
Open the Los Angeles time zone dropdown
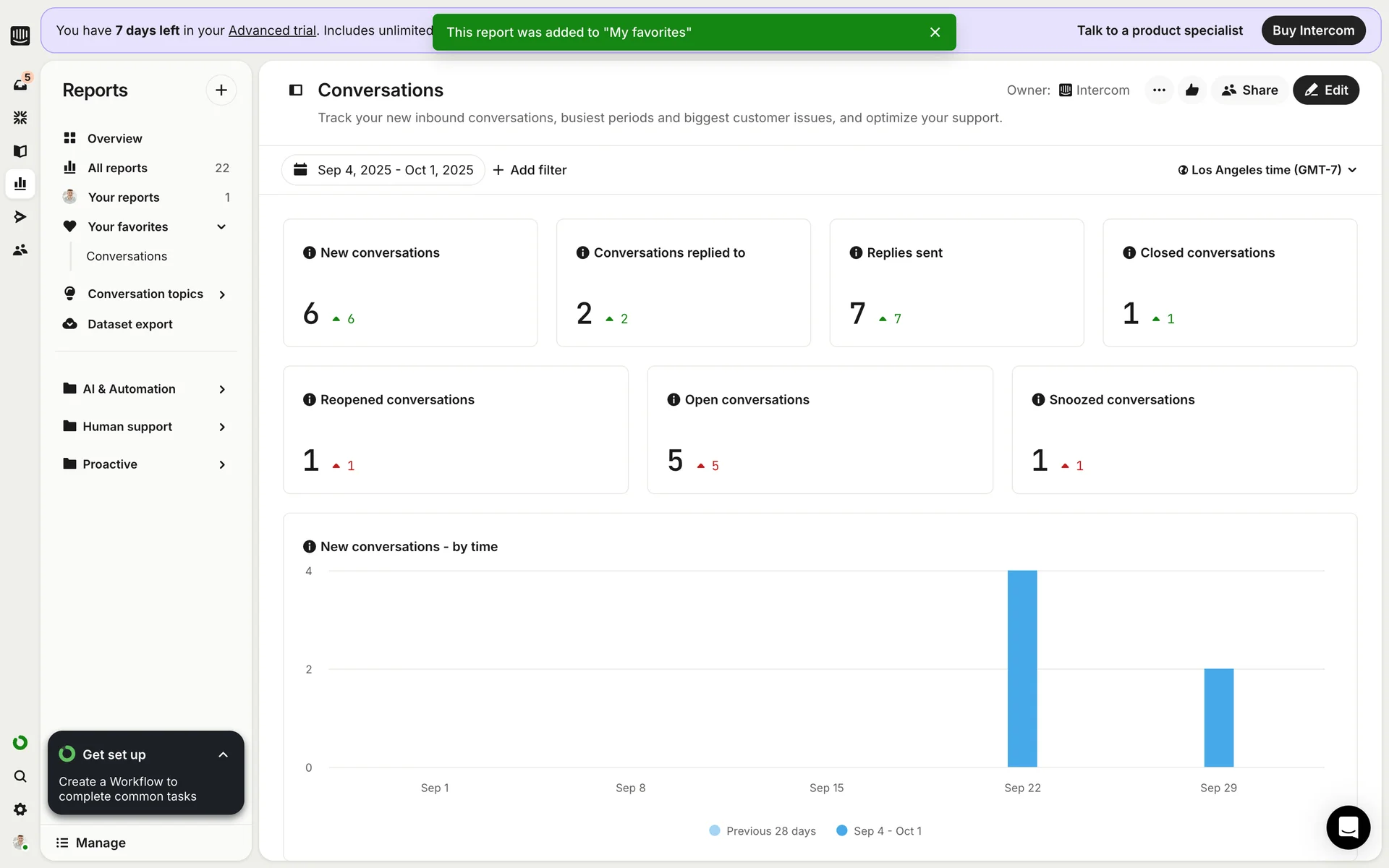[x=1267, y=170]
